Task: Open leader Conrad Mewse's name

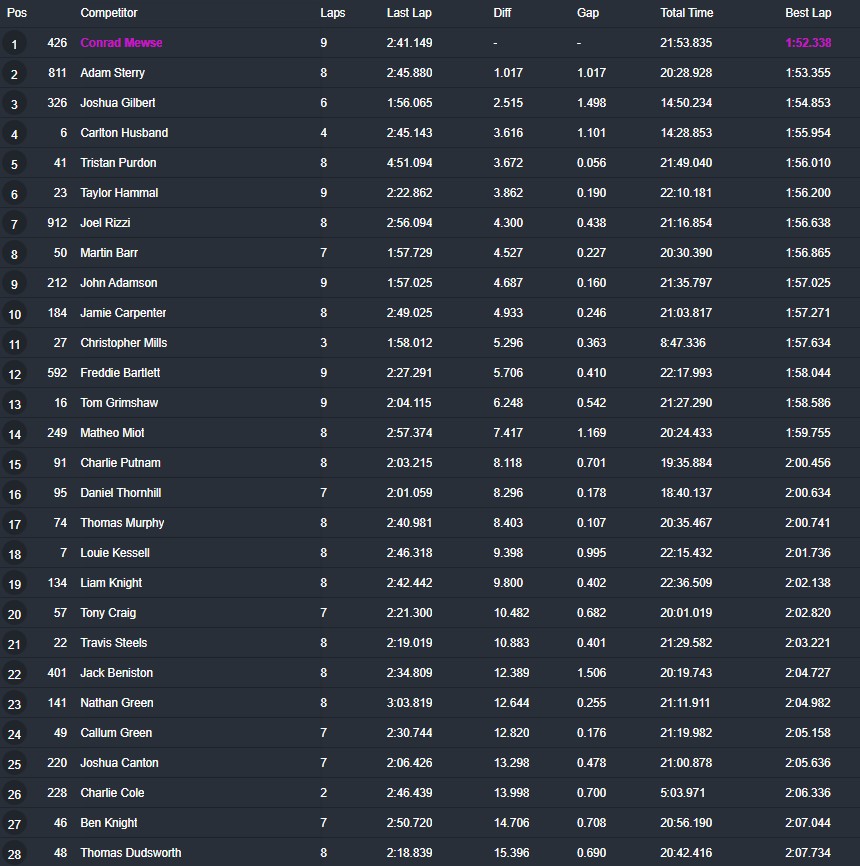Action: coord(121,43)
